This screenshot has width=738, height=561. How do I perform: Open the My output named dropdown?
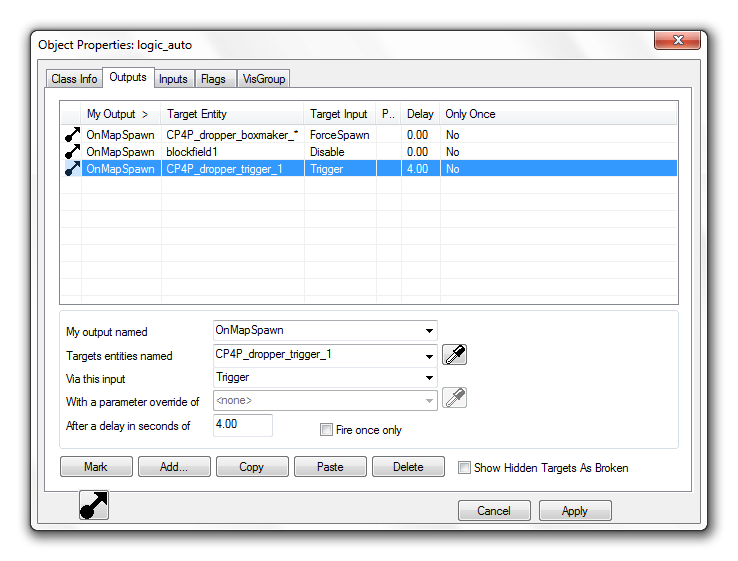pyautogui.click(x=429, y=331)
